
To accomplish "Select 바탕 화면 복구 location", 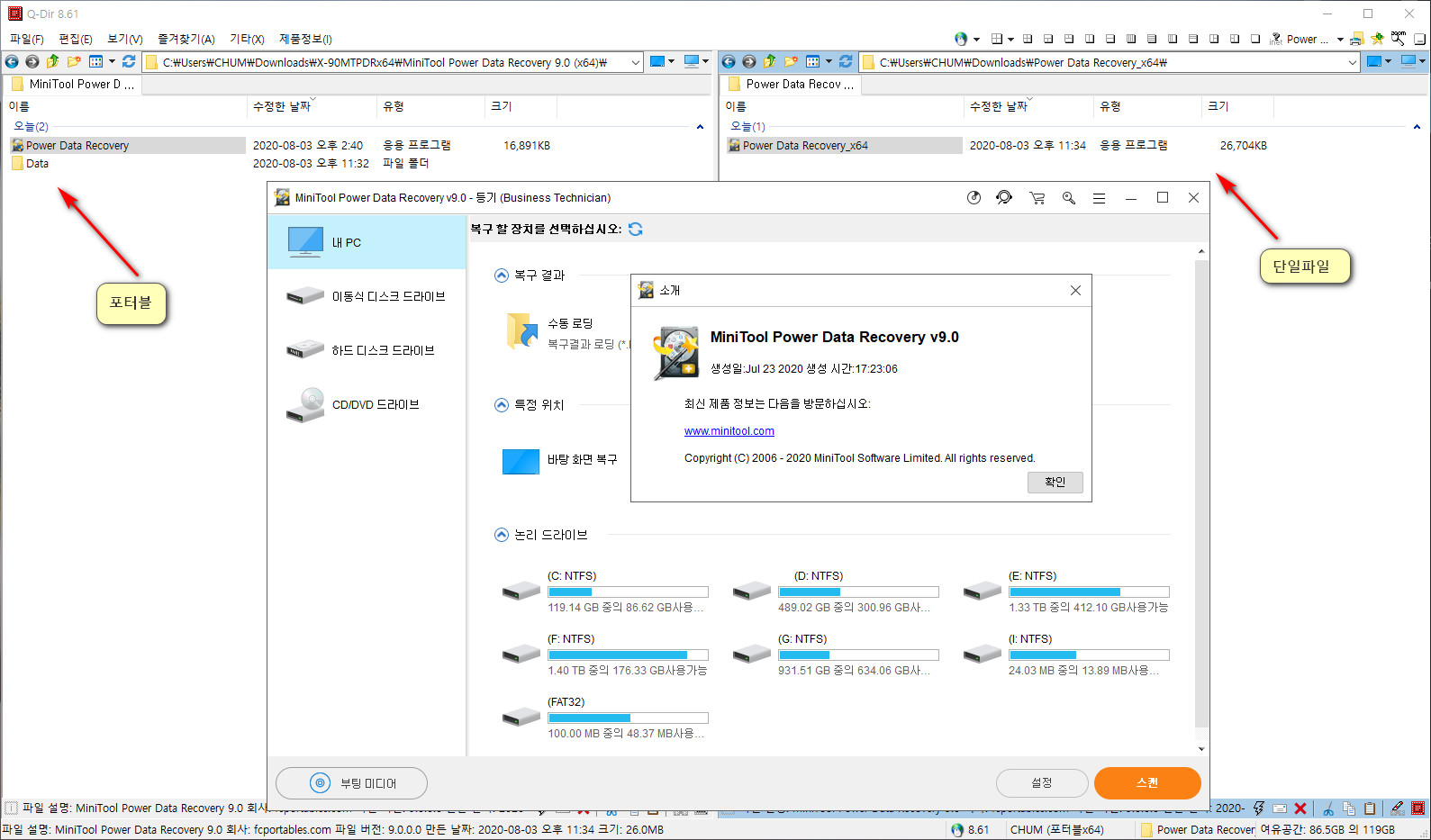I will 560,460.
